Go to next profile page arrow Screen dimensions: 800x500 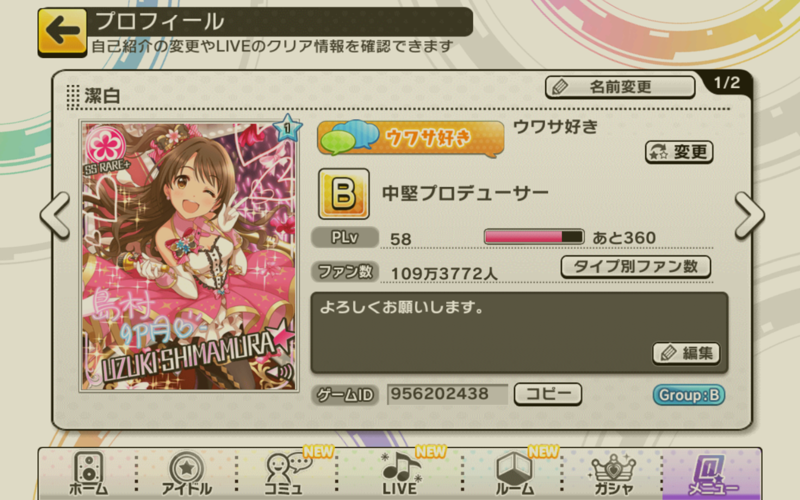point(749,215)
